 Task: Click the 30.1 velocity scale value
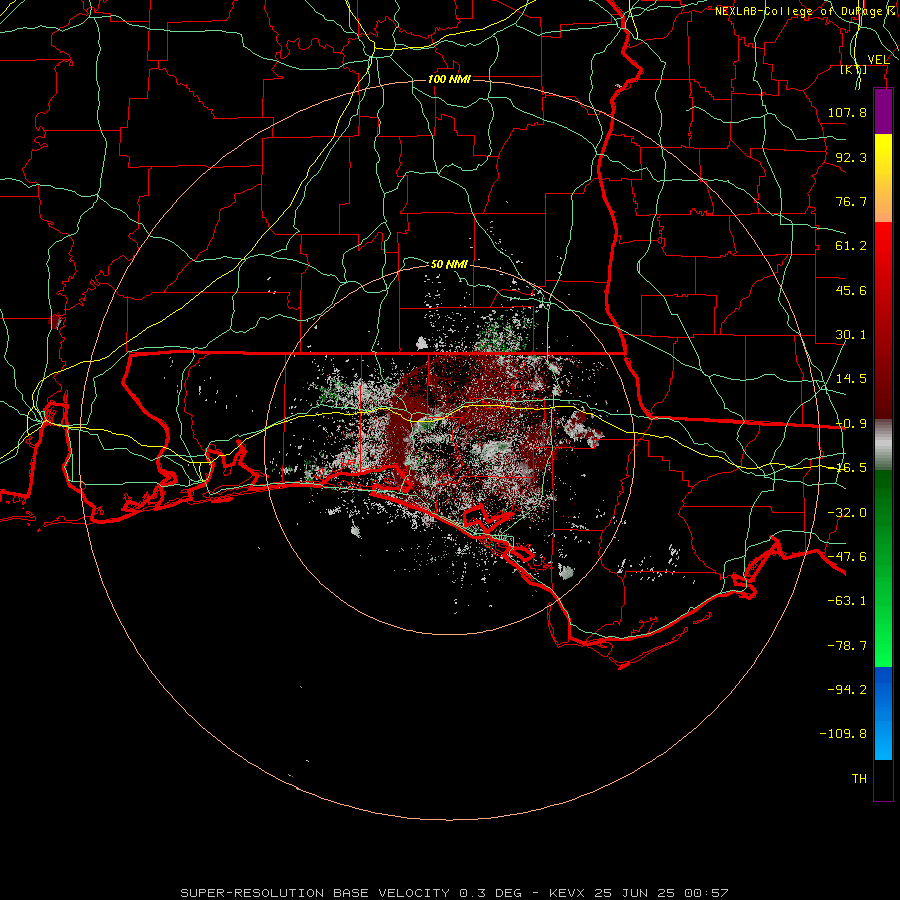(x=851, y=335)
